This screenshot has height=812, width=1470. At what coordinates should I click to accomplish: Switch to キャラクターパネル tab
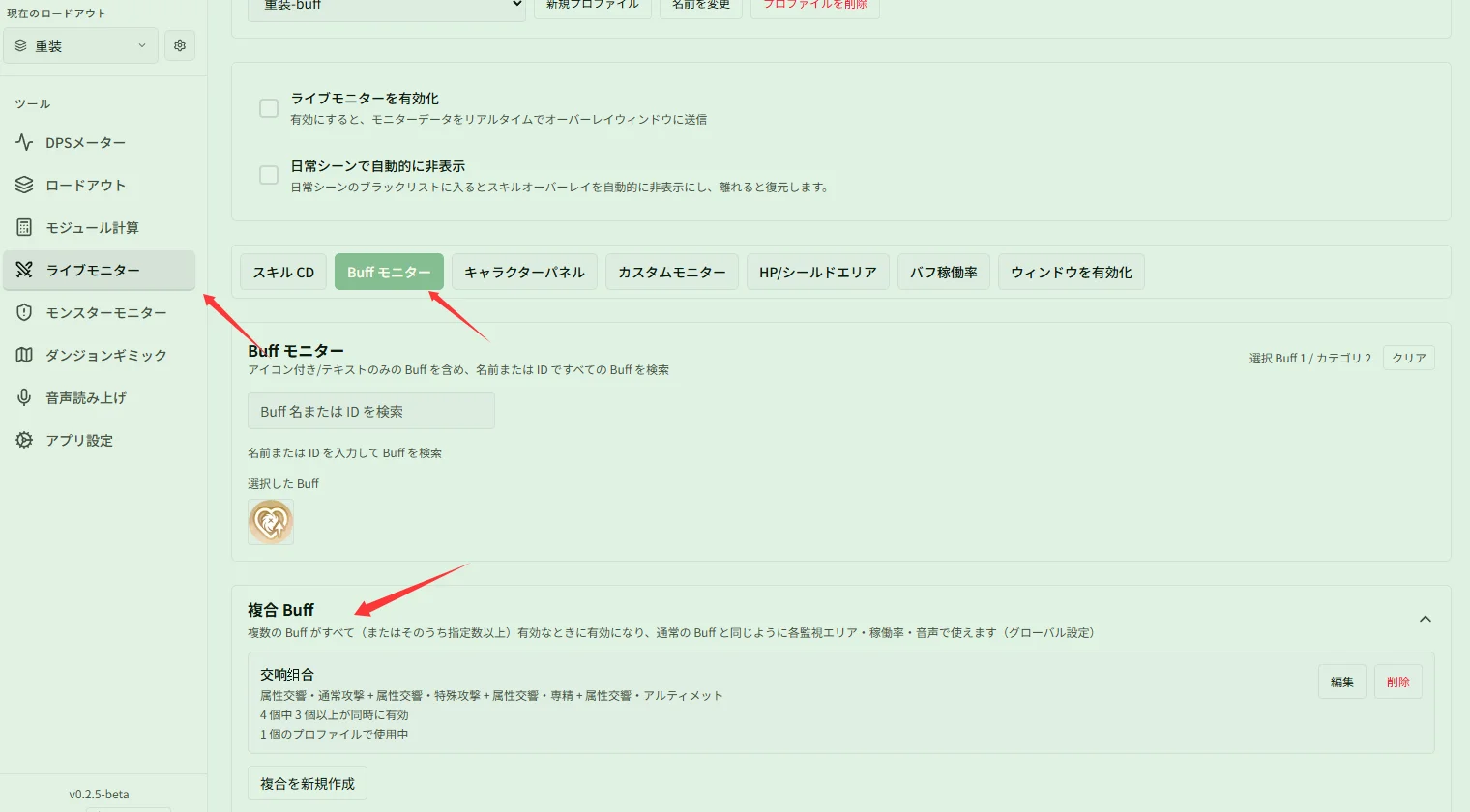coord(524,272)
